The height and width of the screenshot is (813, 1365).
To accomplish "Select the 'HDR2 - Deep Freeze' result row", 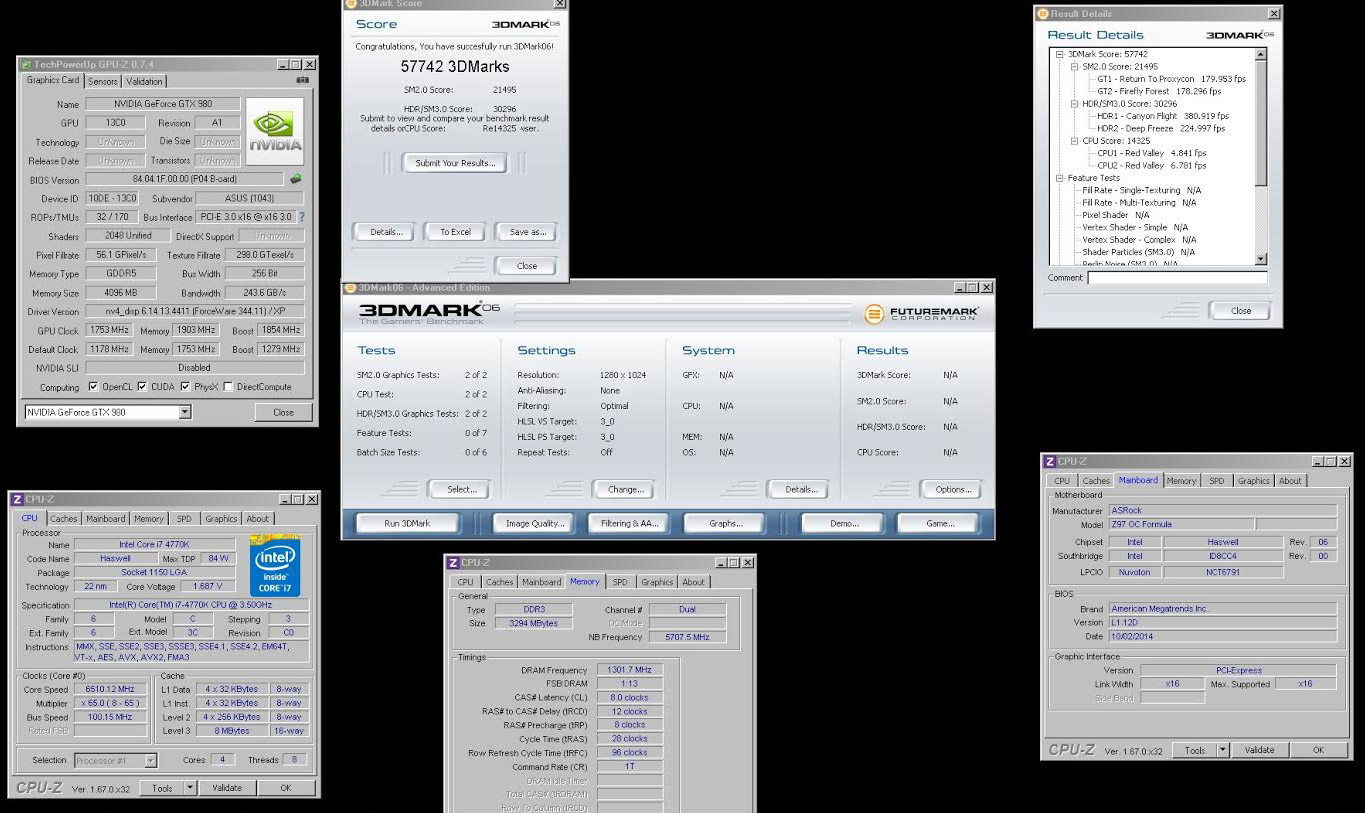I will coord(1161,128).
